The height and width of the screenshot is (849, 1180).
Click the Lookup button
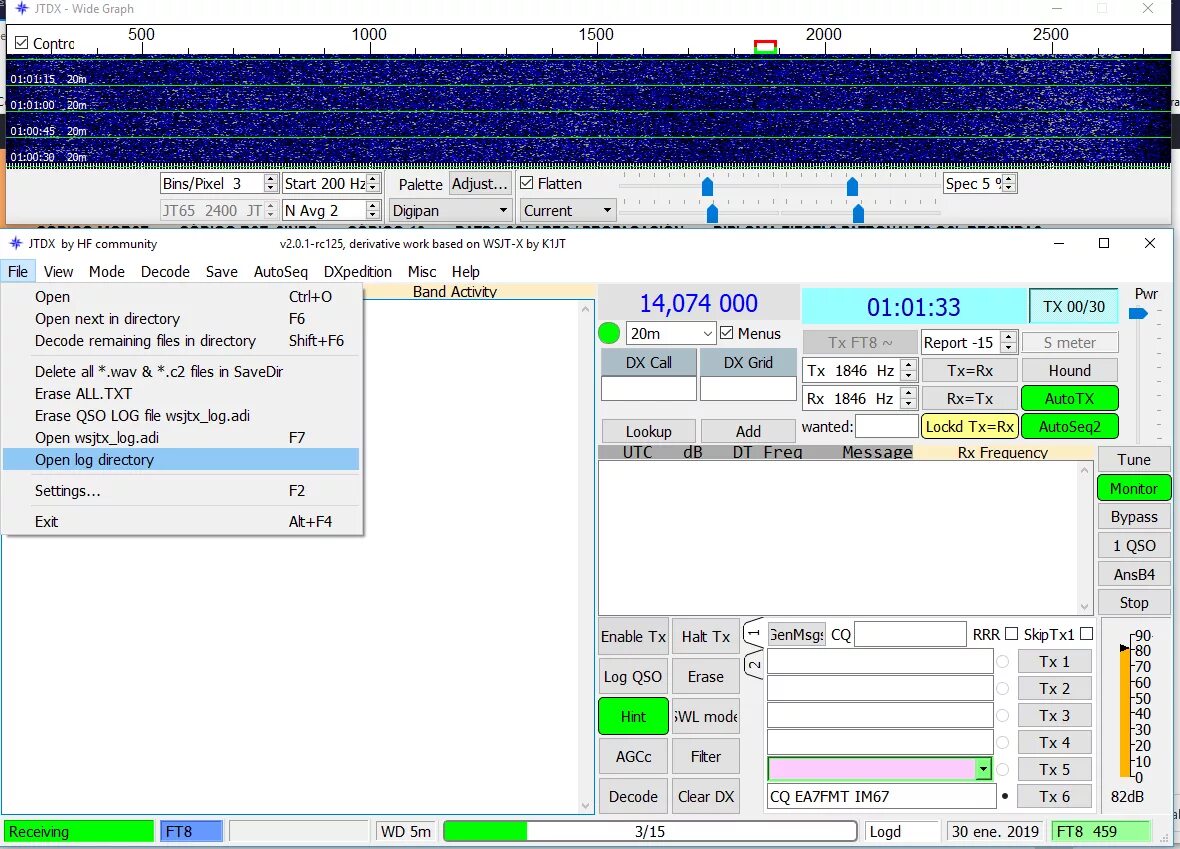pyautogui.click(x=649, y=431)
